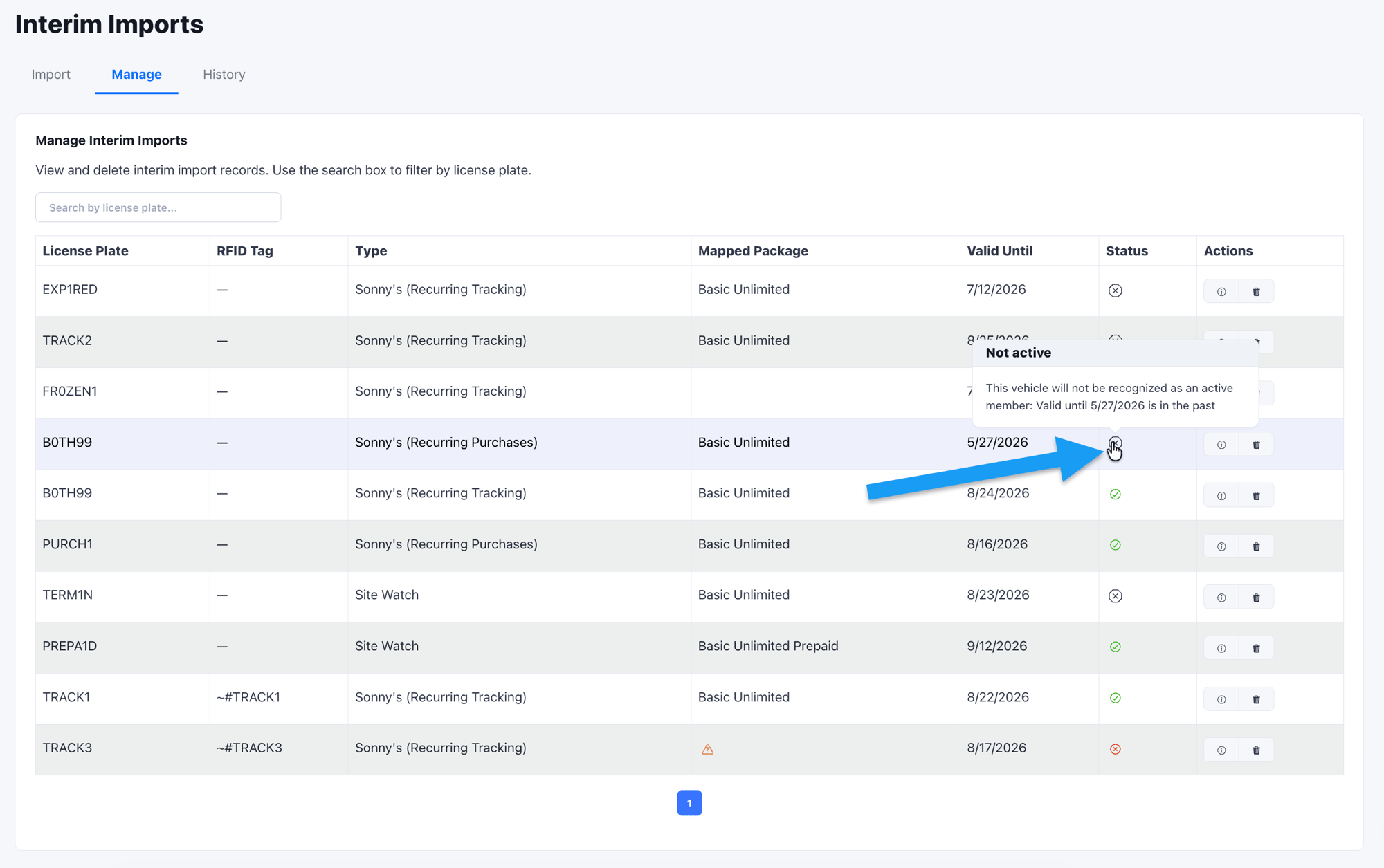Click the TERM1N license plate text
This screenshot has height=868, width=1384.
click(67, 595)
